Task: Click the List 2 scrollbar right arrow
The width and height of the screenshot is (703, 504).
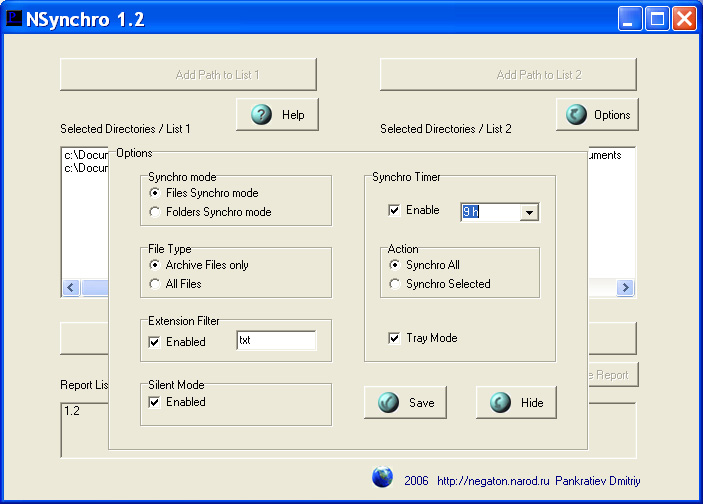Action: click(625, 287)
